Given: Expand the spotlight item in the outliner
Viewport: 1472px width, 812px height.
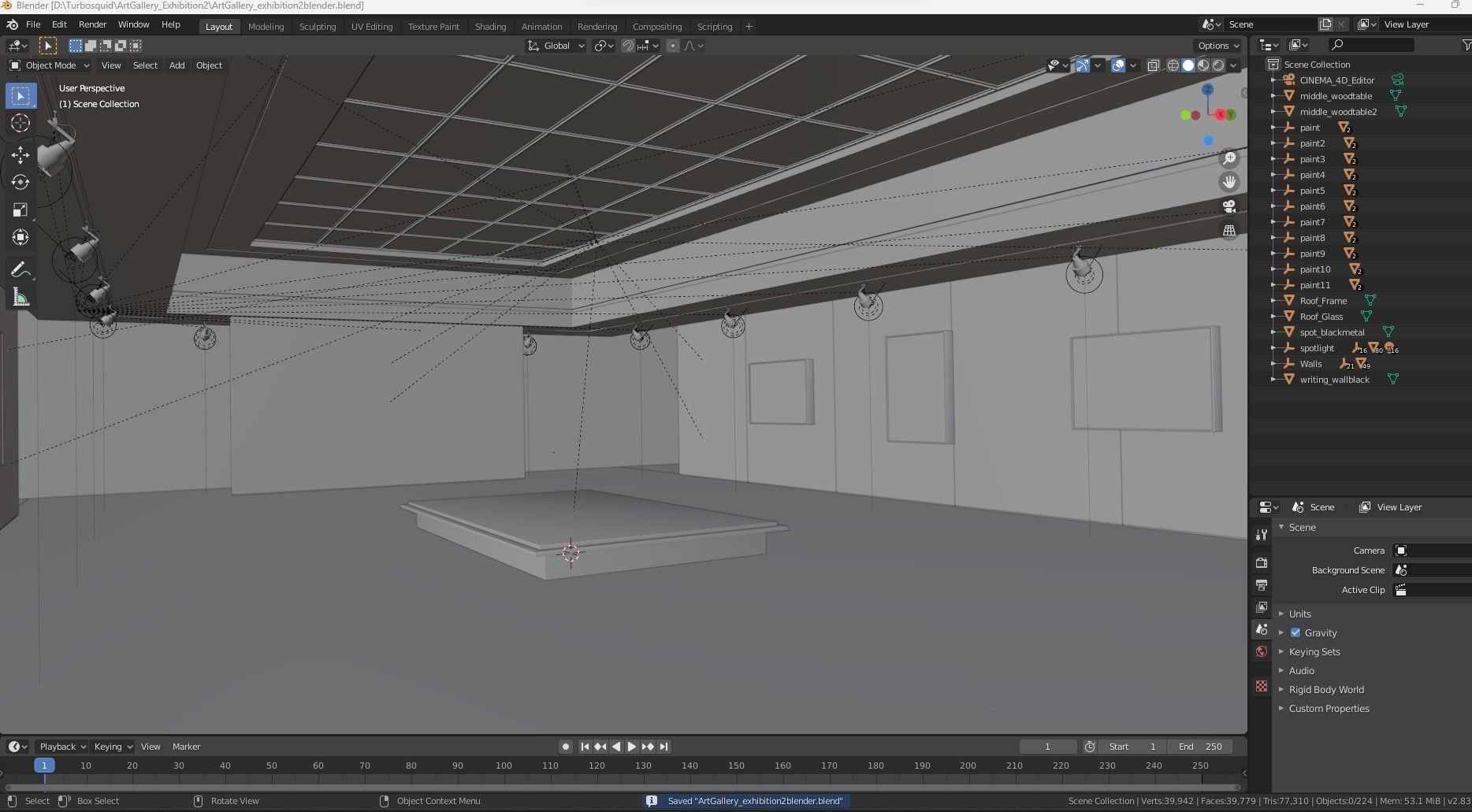Looking at the screenshot, I should point(1273,347).
